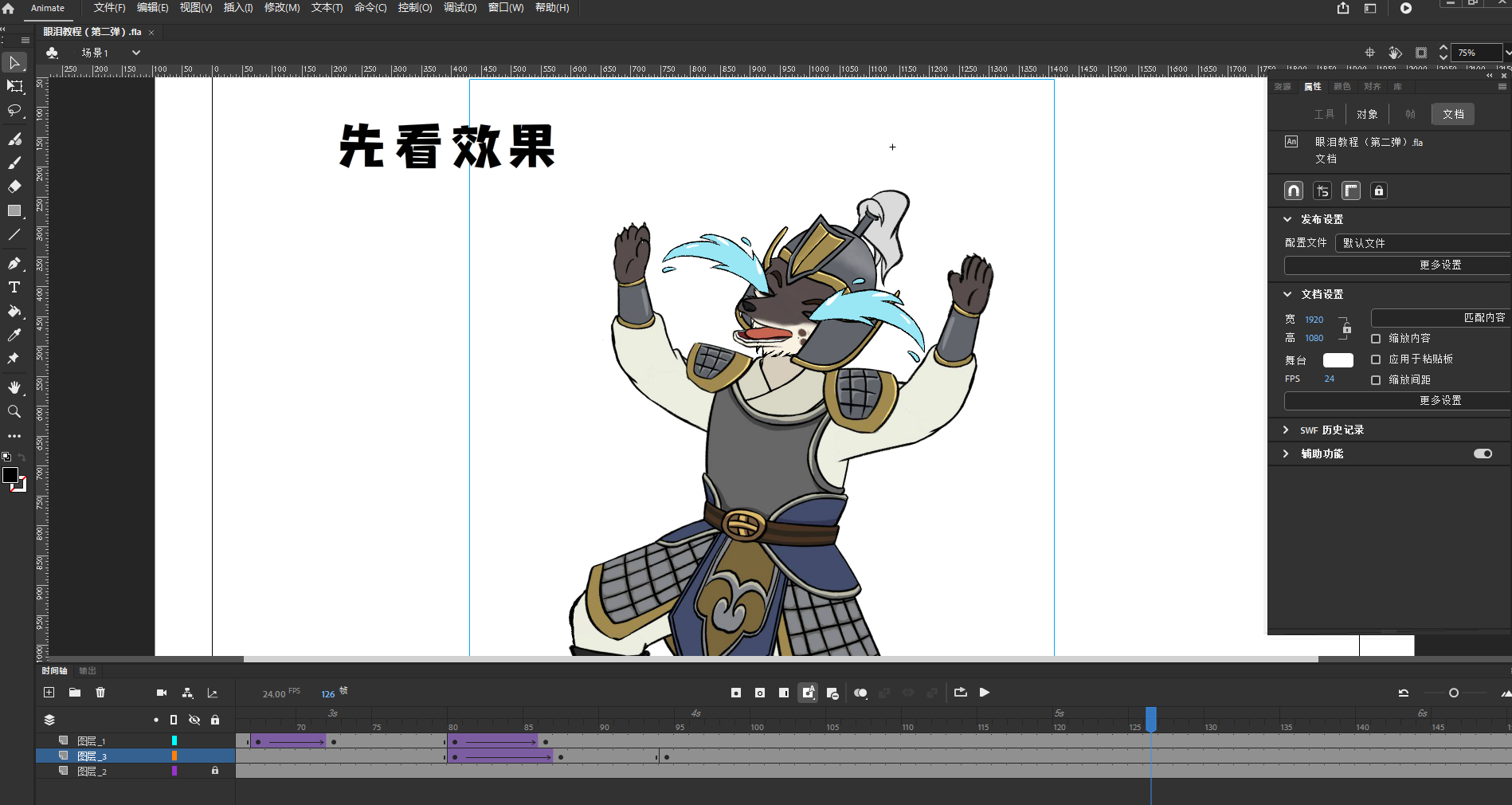This screenshot has width=1512, height=805.
Task: Create a new layer folder
Action: pyautogui.click(x=75, y=693)
